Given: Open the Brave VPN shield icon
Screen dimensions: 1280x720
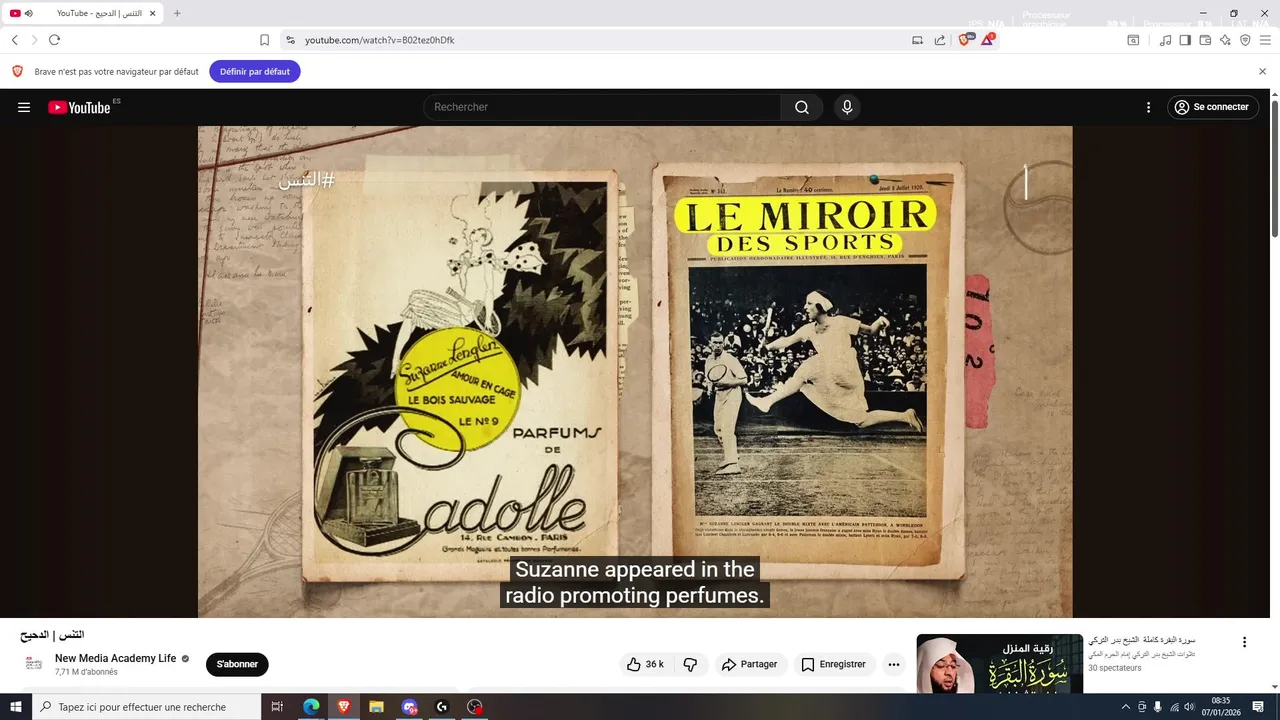Looking at the screenshot, I should (x=1245, y=40).
